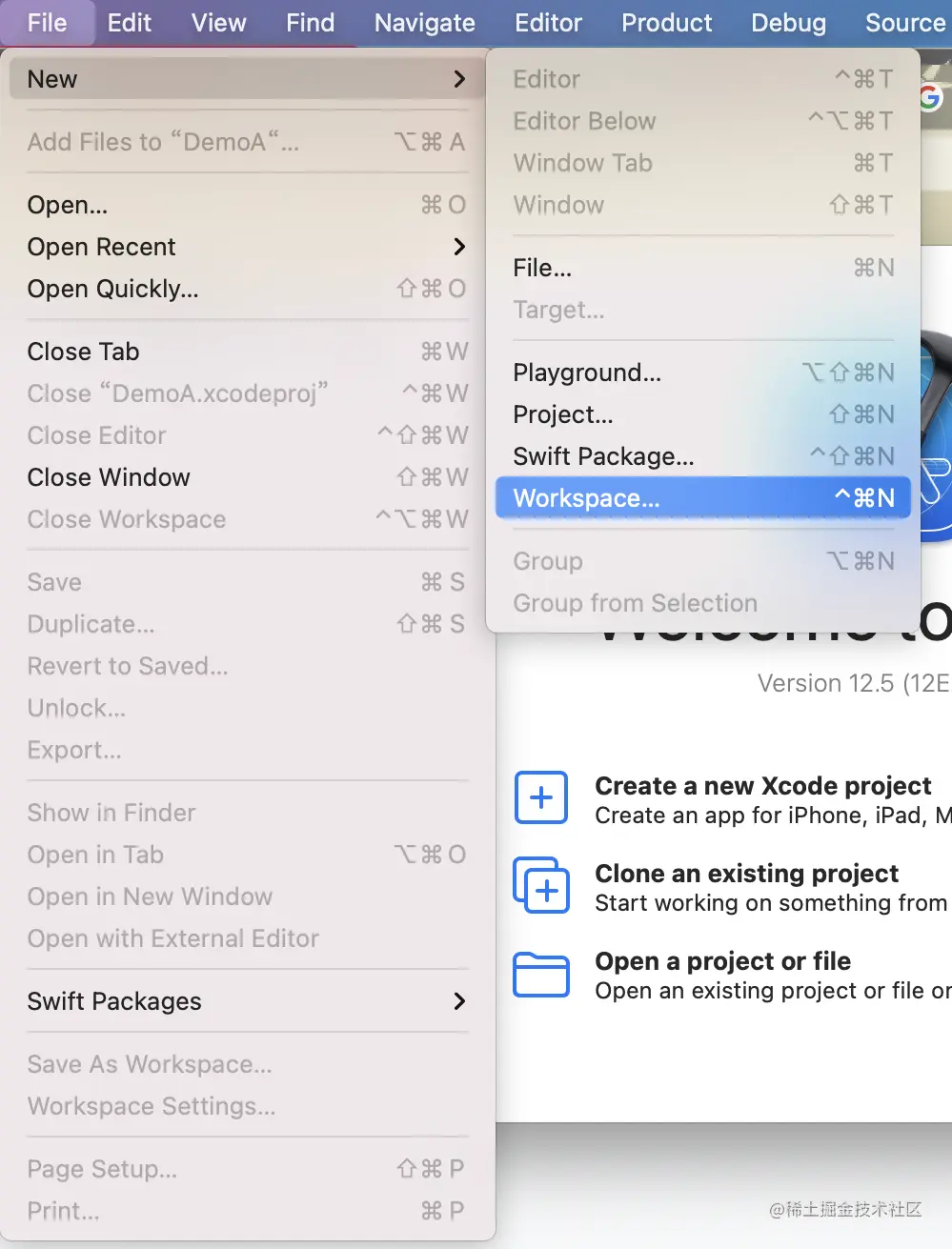Select Playground… in the New submenu
This screenshot has height=1249, width=952.
[703, 373]
